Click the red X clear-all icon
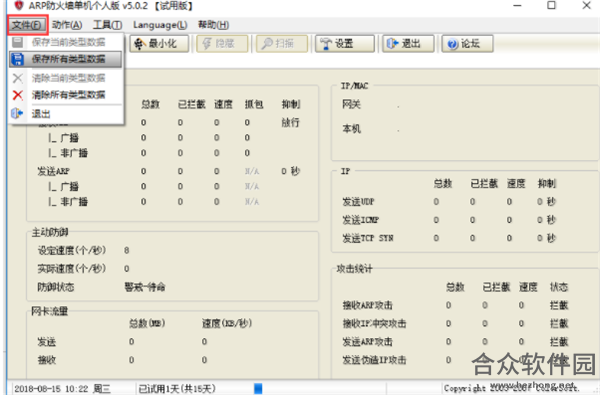This screenshot has width=600, height=395. 18,95
